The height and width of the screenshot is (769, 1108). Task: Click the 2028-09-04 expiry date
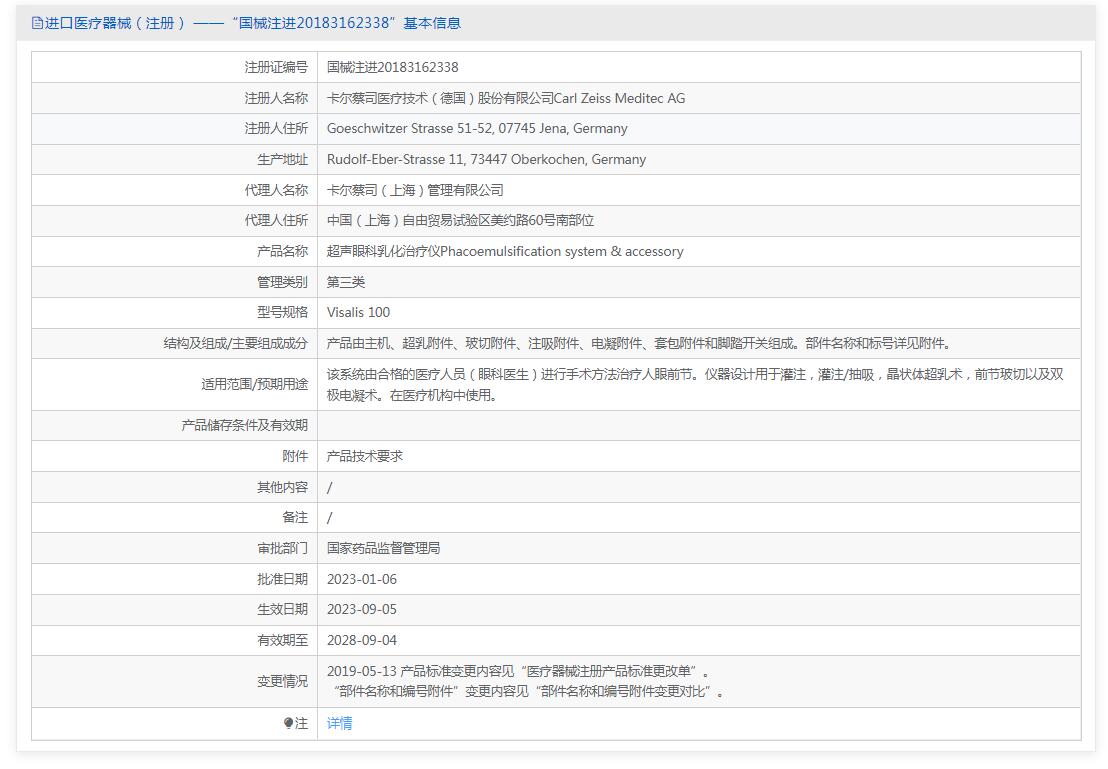point(362,640)
